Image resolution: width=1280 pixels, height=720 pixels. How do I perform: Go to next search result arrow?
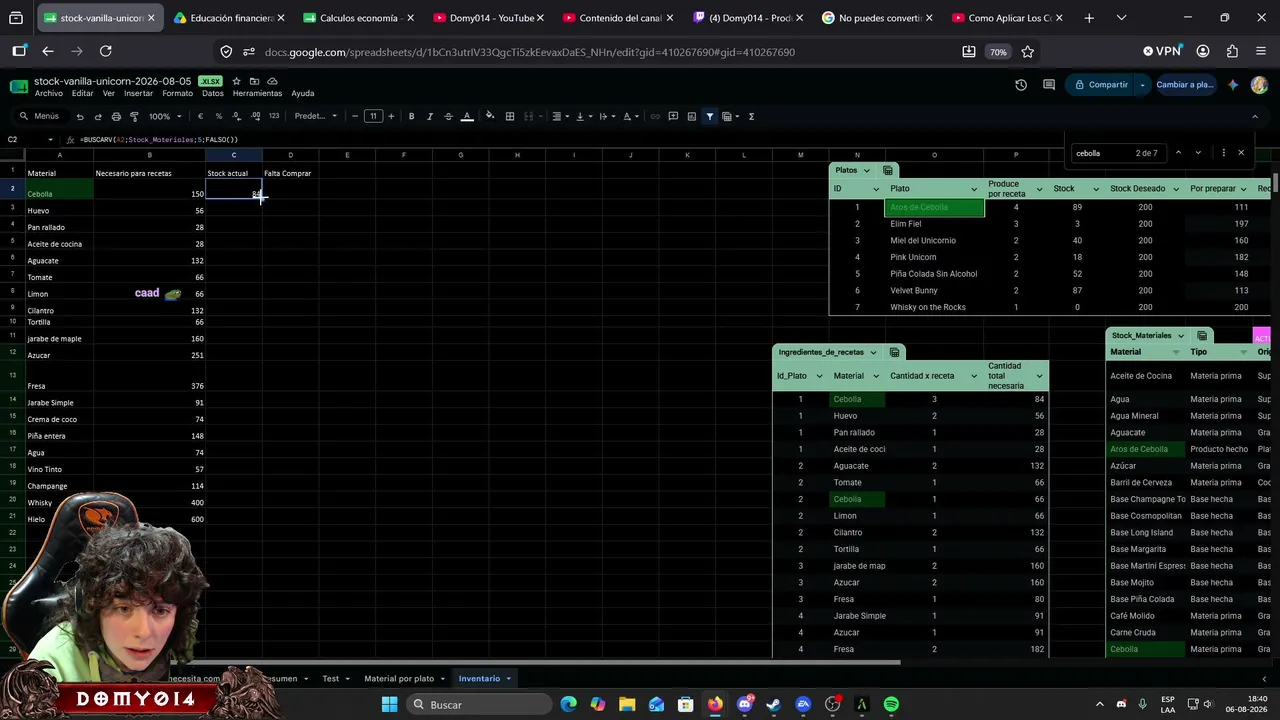pos(1198,153)
